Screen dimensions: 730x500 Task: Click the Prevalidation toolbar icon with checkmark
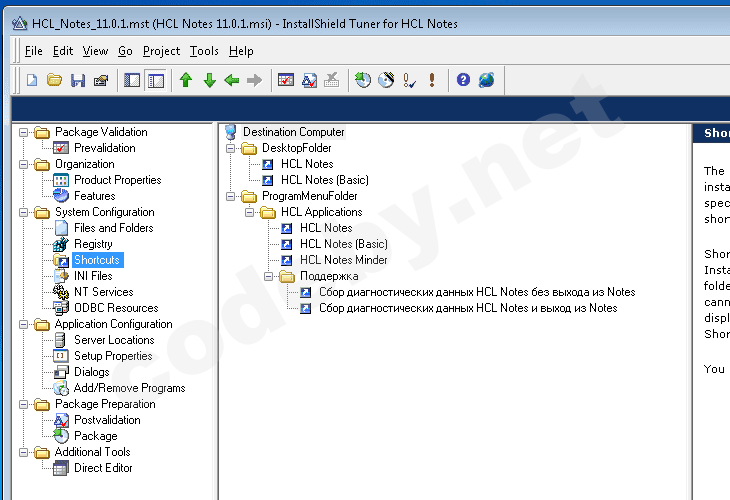click(286, 80)
